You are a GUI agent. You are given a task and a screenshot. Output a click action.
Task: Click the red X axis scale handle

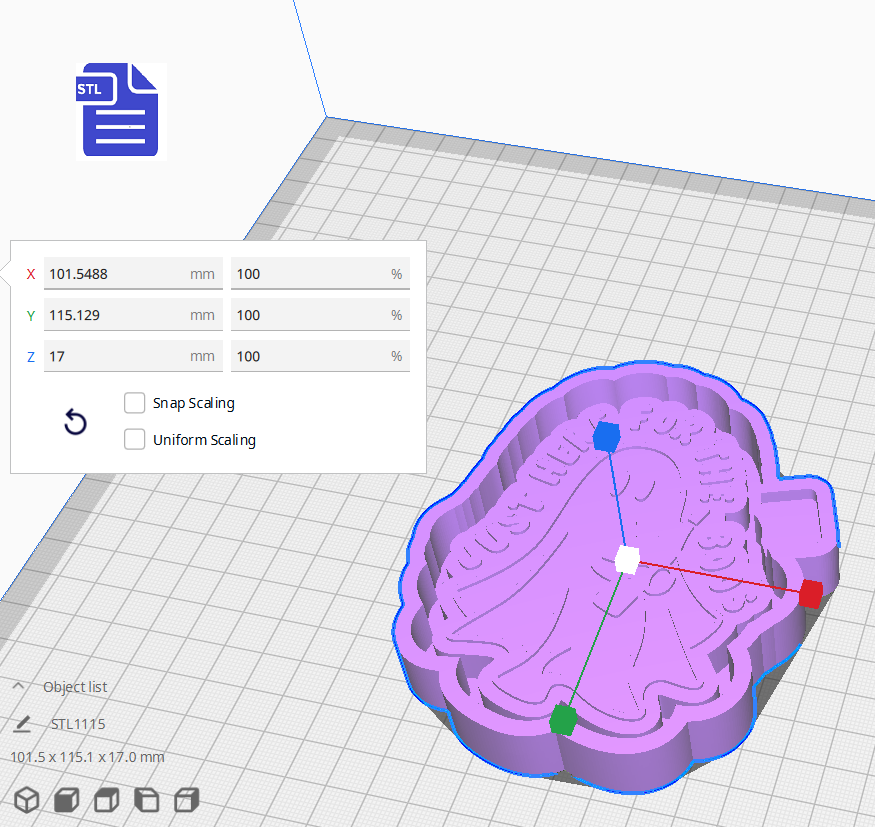click(808, 593)
